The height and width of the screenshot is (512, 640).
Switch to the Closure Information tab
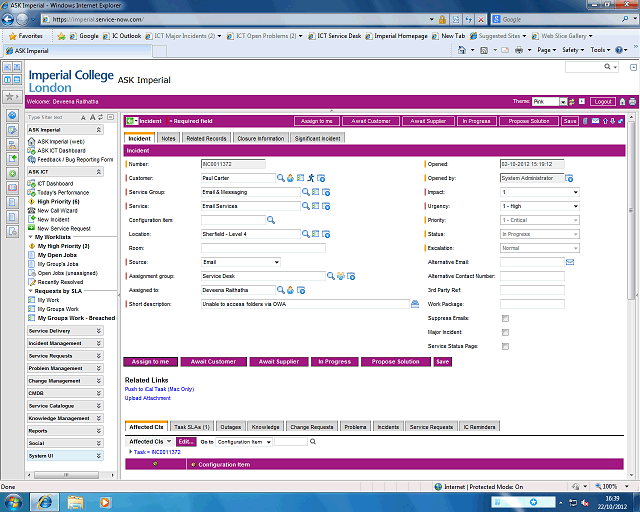[260, 138]
